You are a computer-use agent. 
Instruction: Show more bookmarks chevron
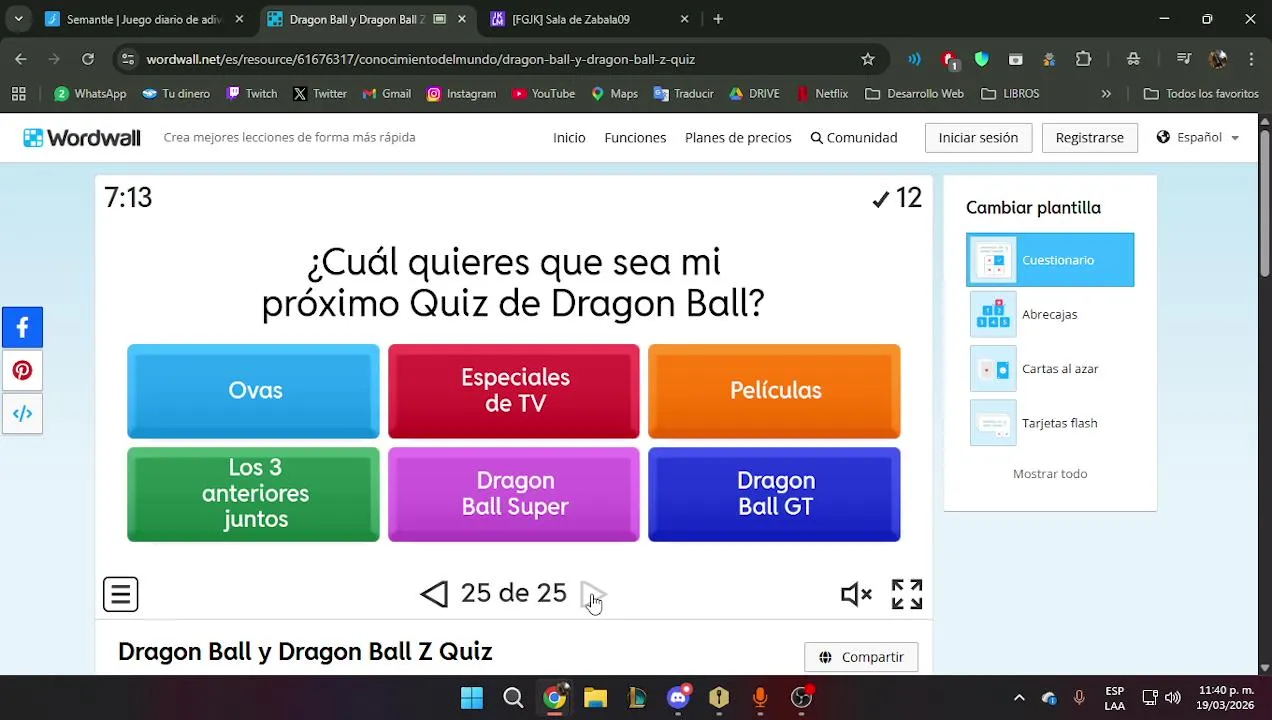[1106, 94]
